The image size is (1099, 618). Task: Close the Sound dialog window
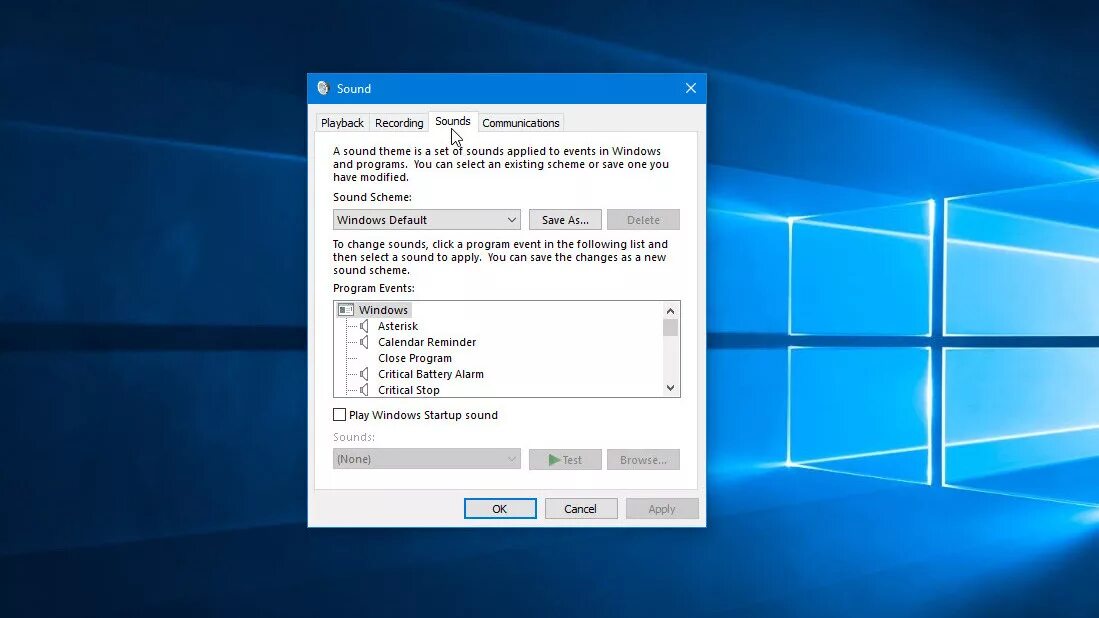tap(690, 88)
